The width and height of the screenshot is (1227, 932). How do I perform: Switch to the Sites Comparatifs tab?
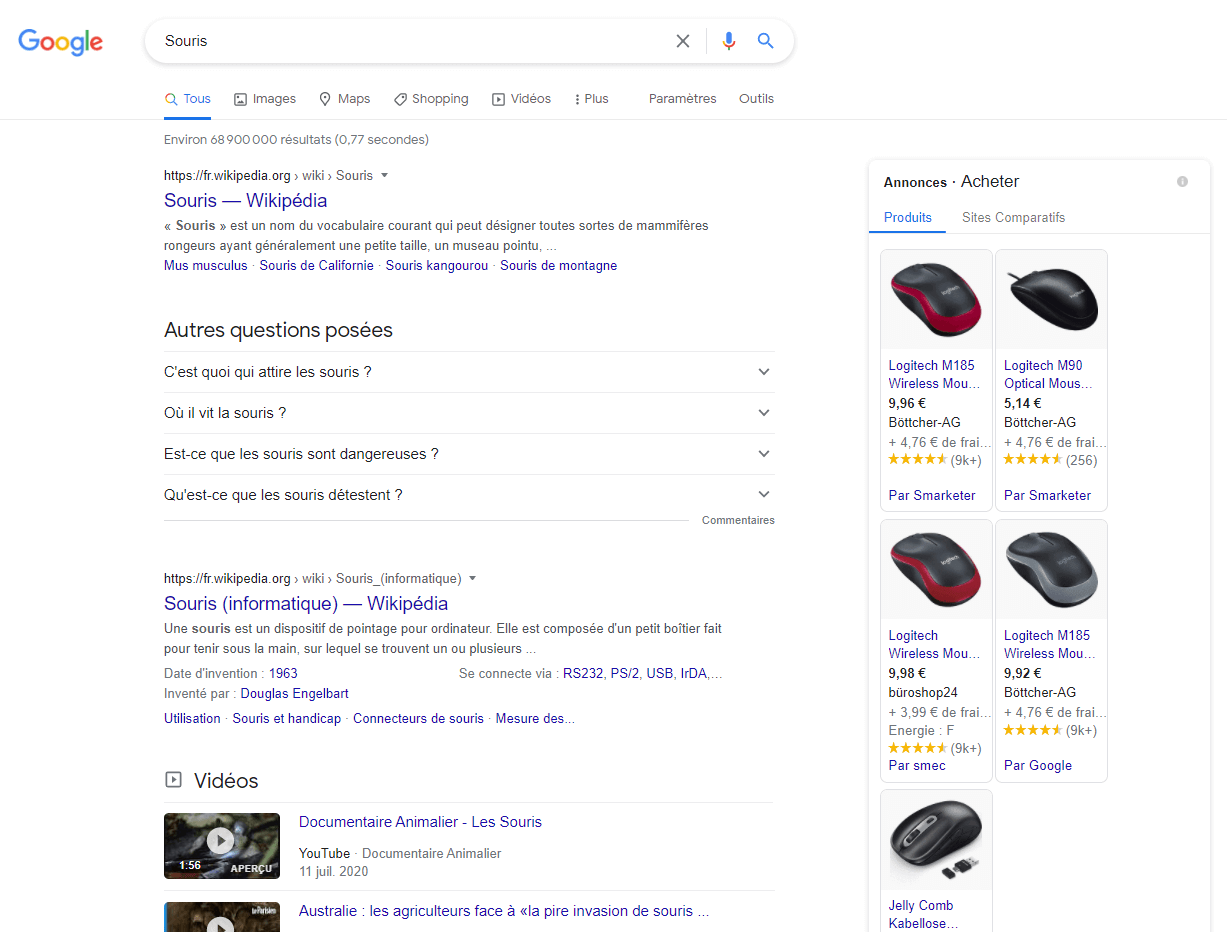[x=1013, y=218]
